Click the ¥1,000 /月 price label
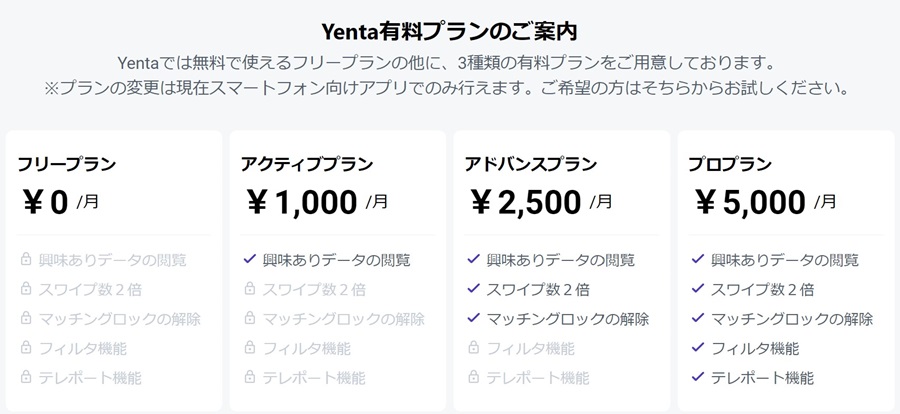 (x=317, y=203)
